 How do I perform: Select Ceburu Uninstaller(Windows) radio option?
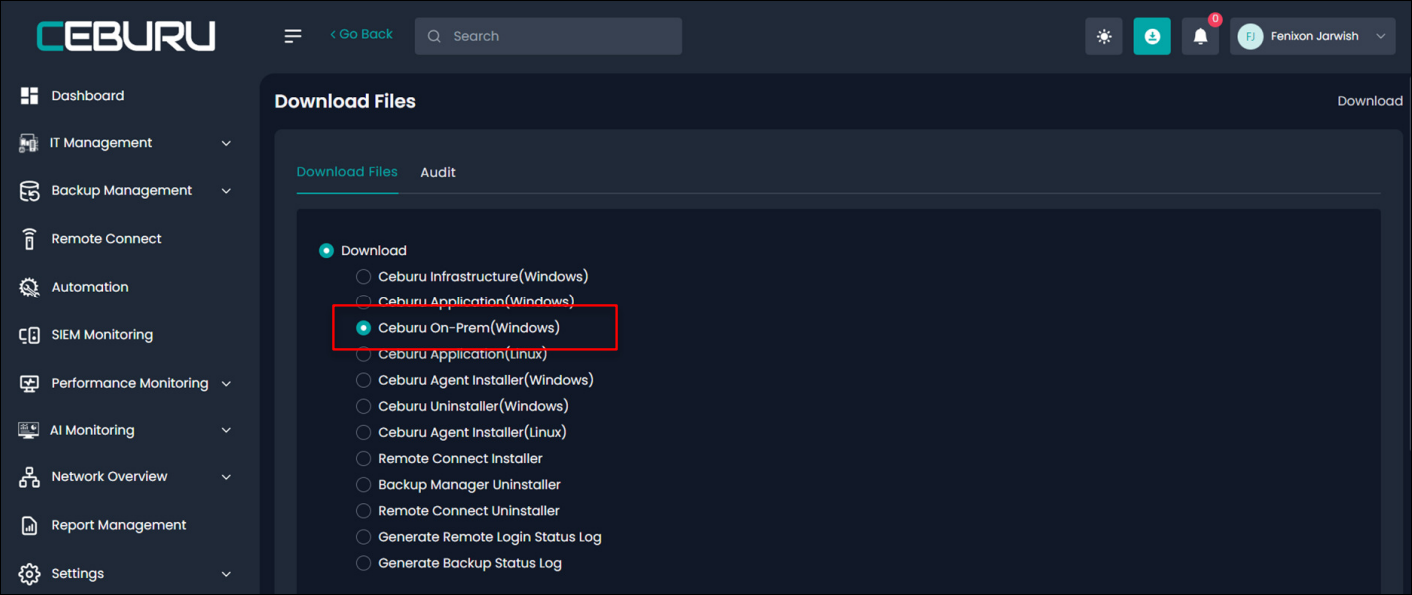click(x=364, y=406)
